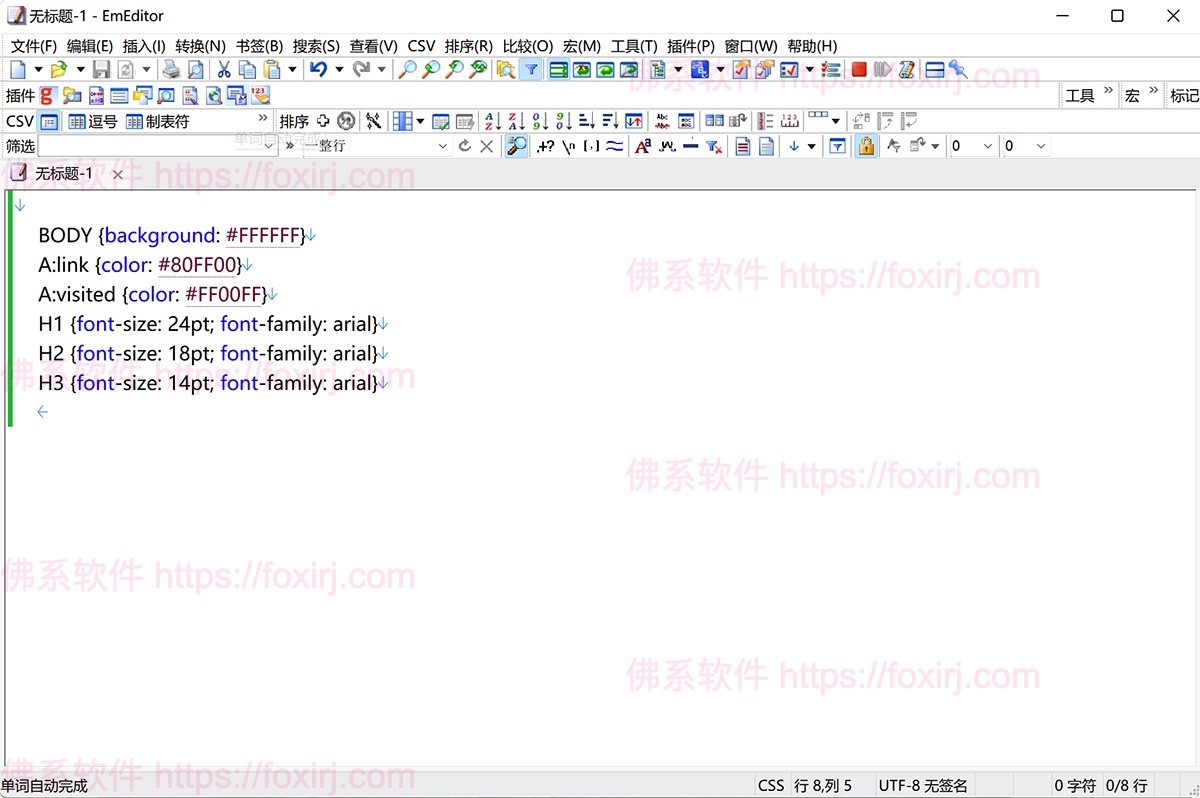Image resolution: width=1200 pixels, height=798 pixels.
Task: Click the Undo arrow icon
Action: [318, 69]
